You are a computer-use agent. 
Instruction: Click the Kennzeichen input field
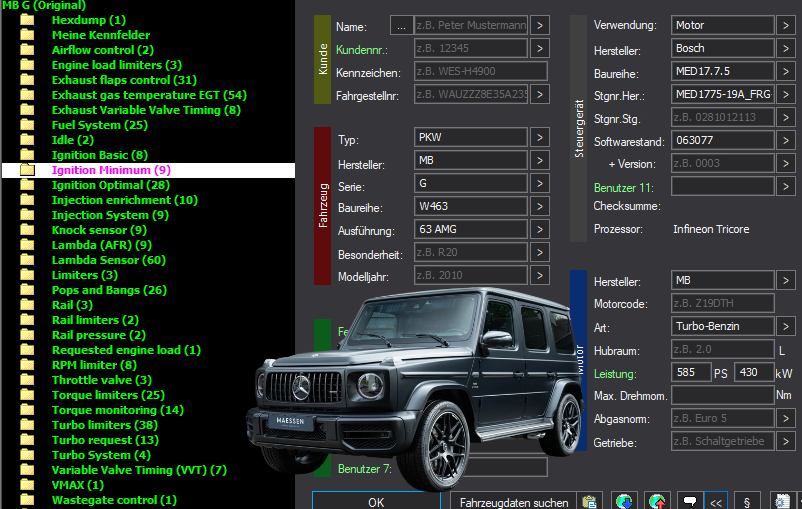(480, 71)
